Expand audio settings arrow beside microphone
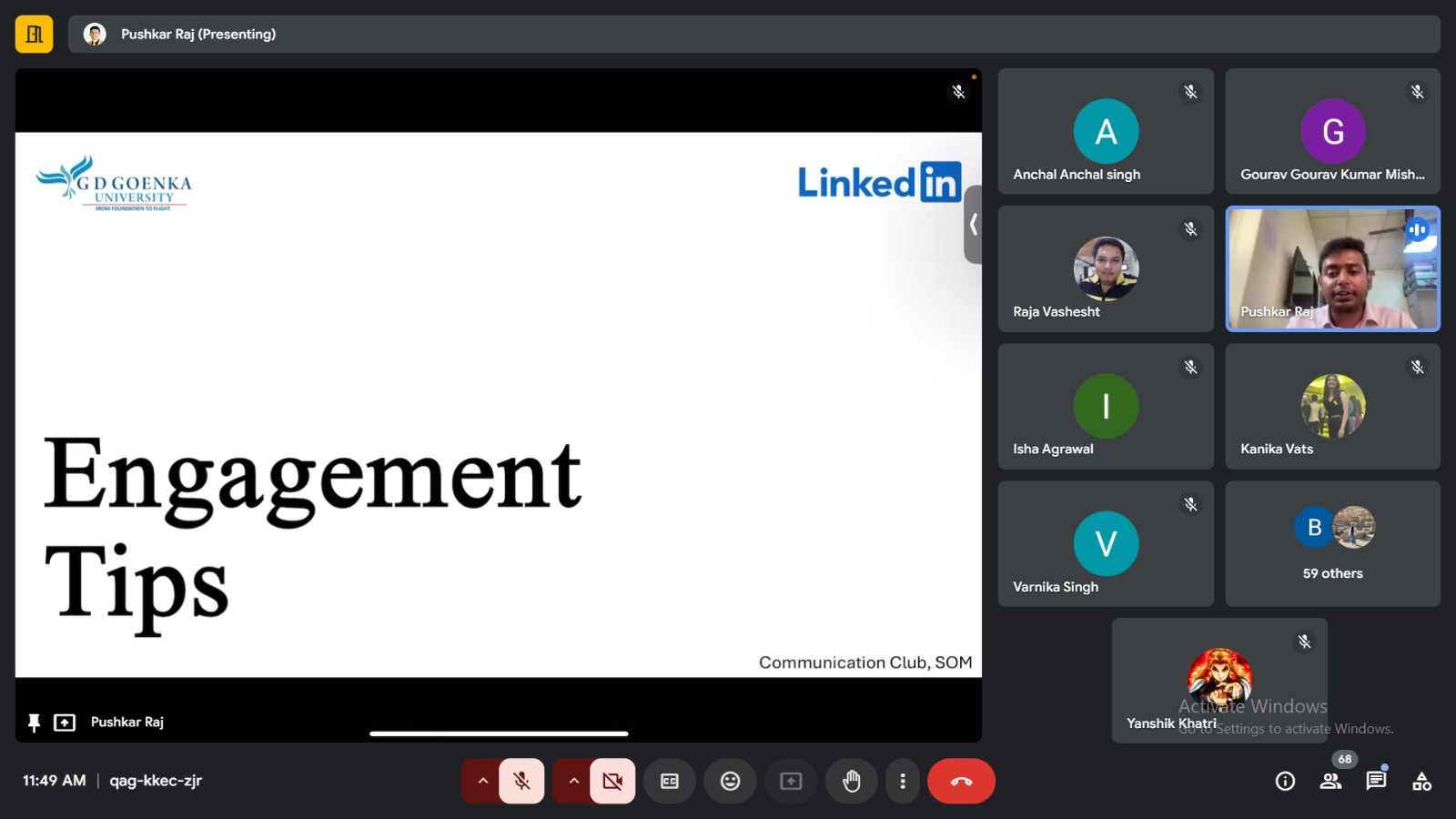This screenshot has height=819, width=1456. (x=482, y=781)
